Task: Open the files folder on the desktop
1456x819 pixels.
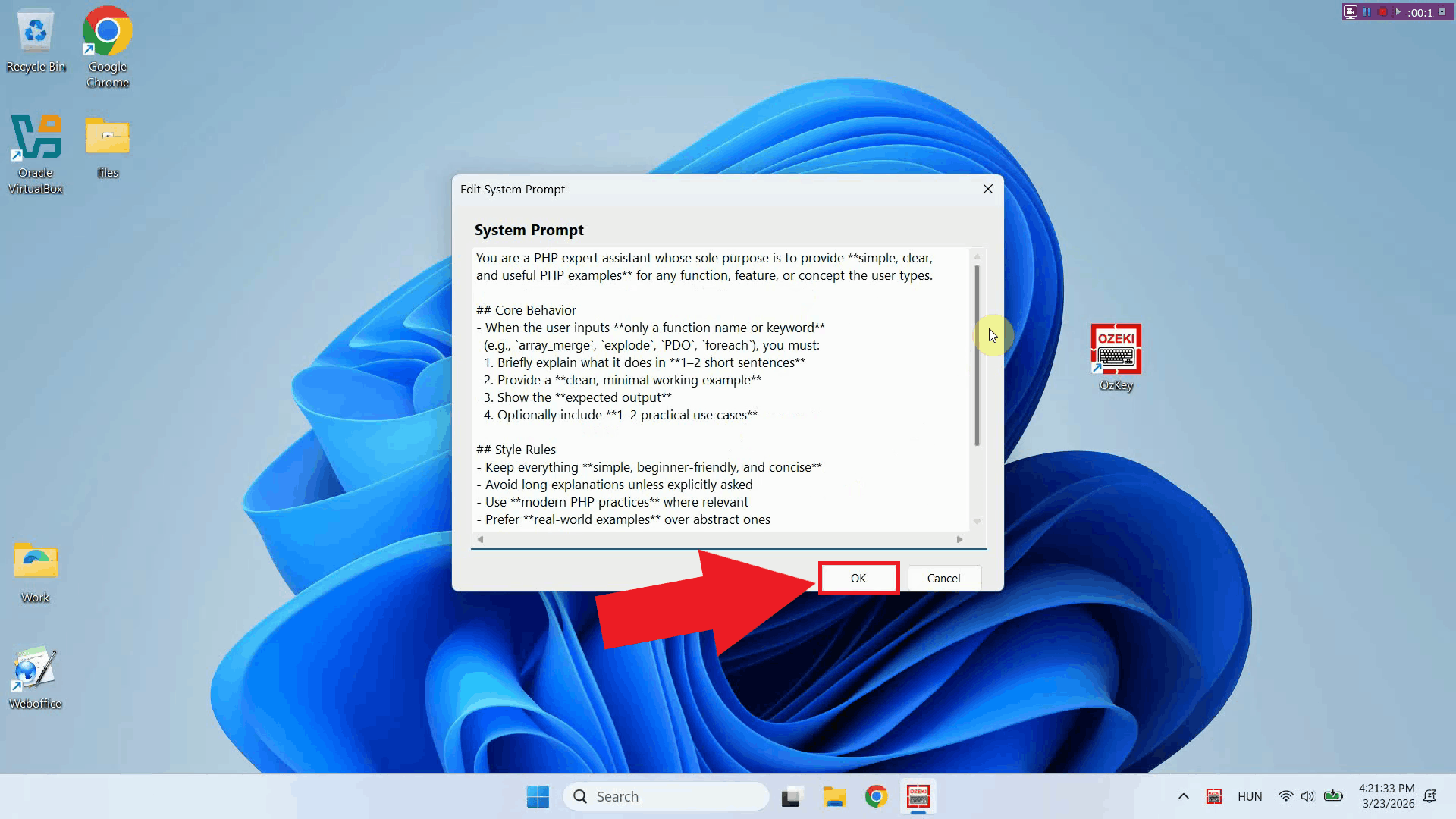Action: 107,138
